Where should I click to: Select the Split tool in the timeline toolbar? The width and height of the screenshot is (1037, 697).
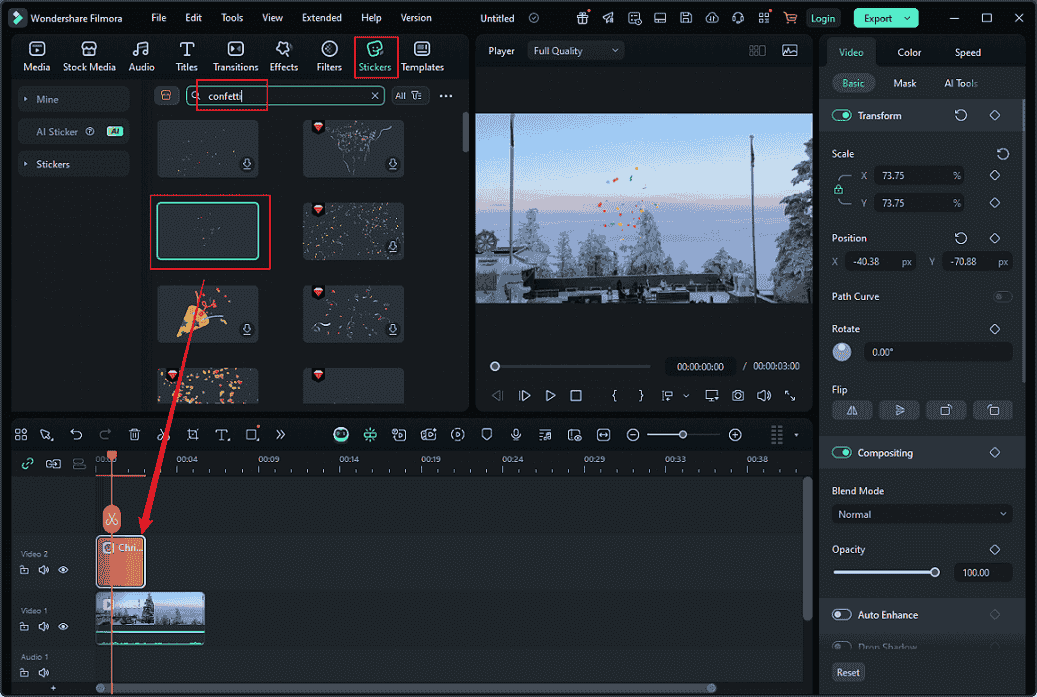pos(162,434)
